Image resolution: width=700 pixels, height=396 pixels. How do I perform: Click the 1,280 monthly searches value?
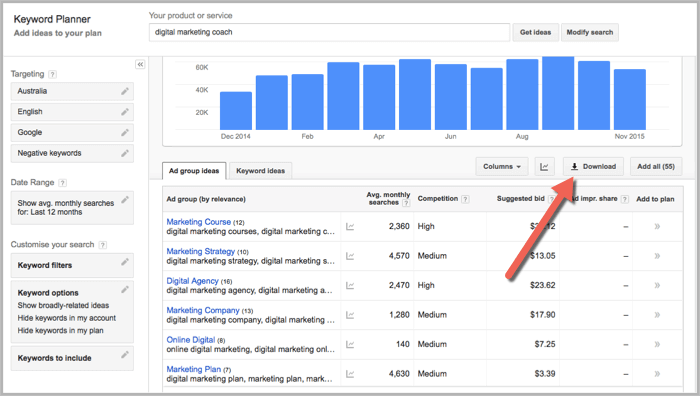click(399, 315)
